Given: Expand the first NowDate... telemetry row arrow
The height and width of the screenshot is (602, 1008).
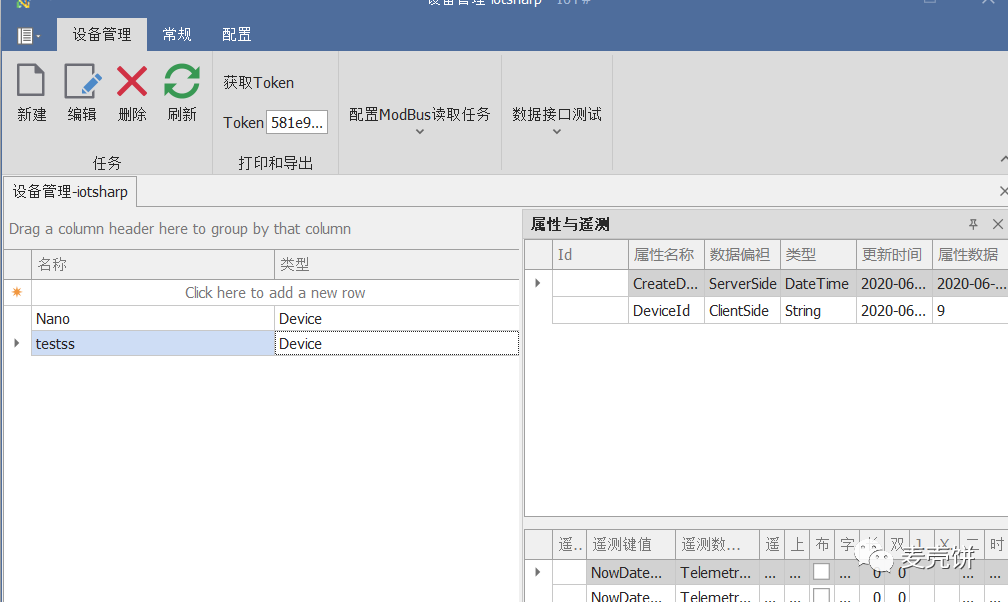Looking at the screenshot, I should 538,572.
